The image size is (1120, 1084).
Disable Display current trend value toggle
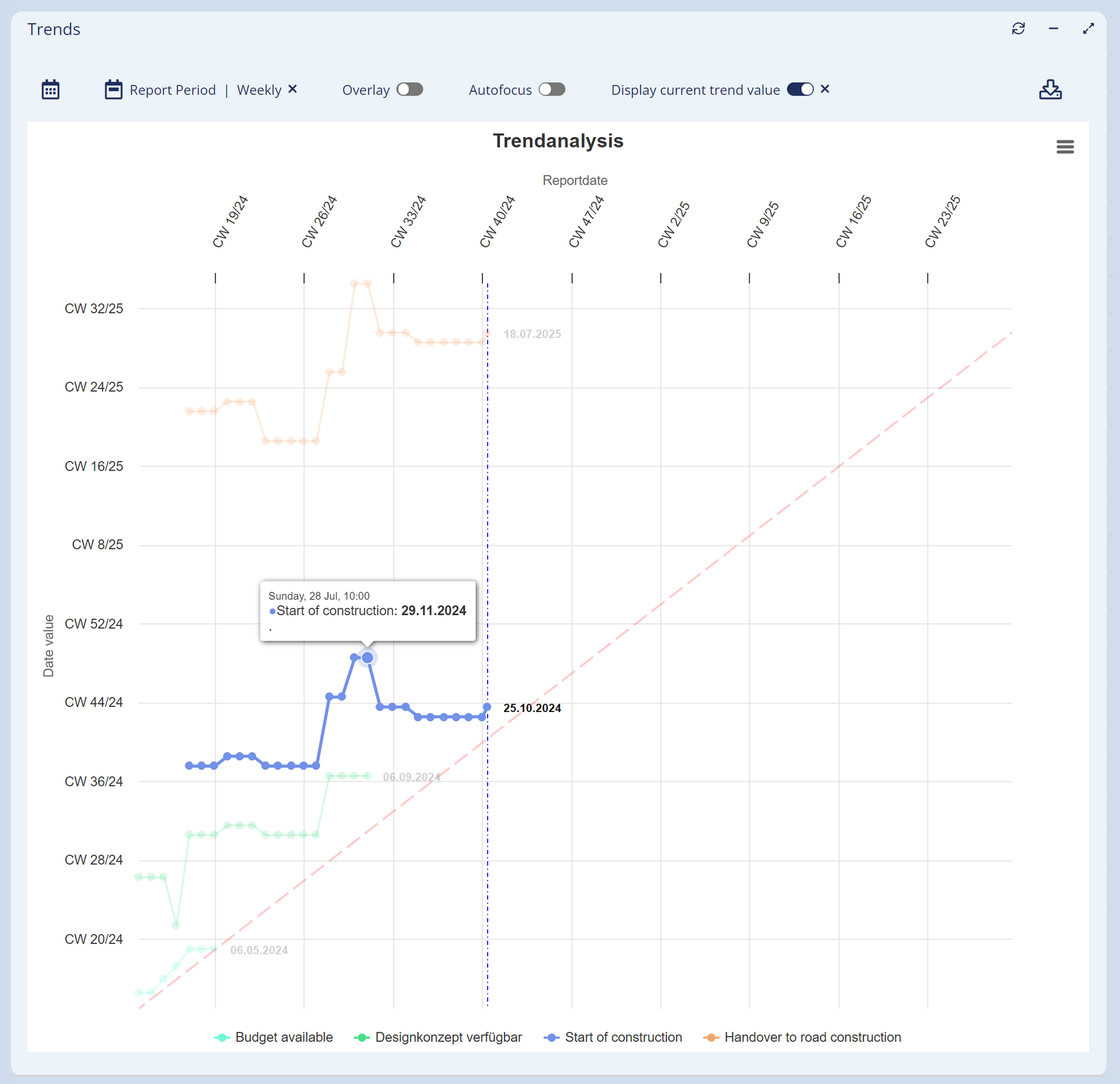(x=800, y=89)
